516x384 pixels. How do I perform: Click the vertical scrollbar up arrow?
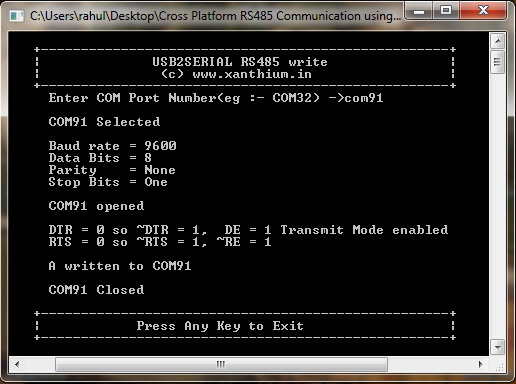click(x=498, y=41)
